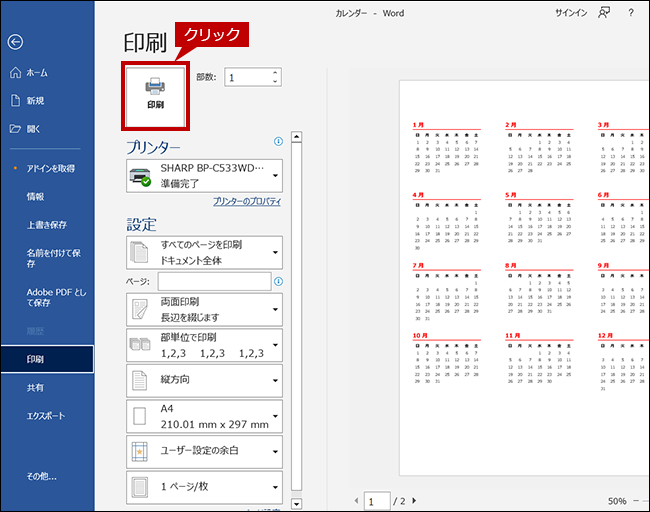Viewport: 650px width, 512px height.
Task: Click the info icon next to pages field
Action: pos(279,282)
